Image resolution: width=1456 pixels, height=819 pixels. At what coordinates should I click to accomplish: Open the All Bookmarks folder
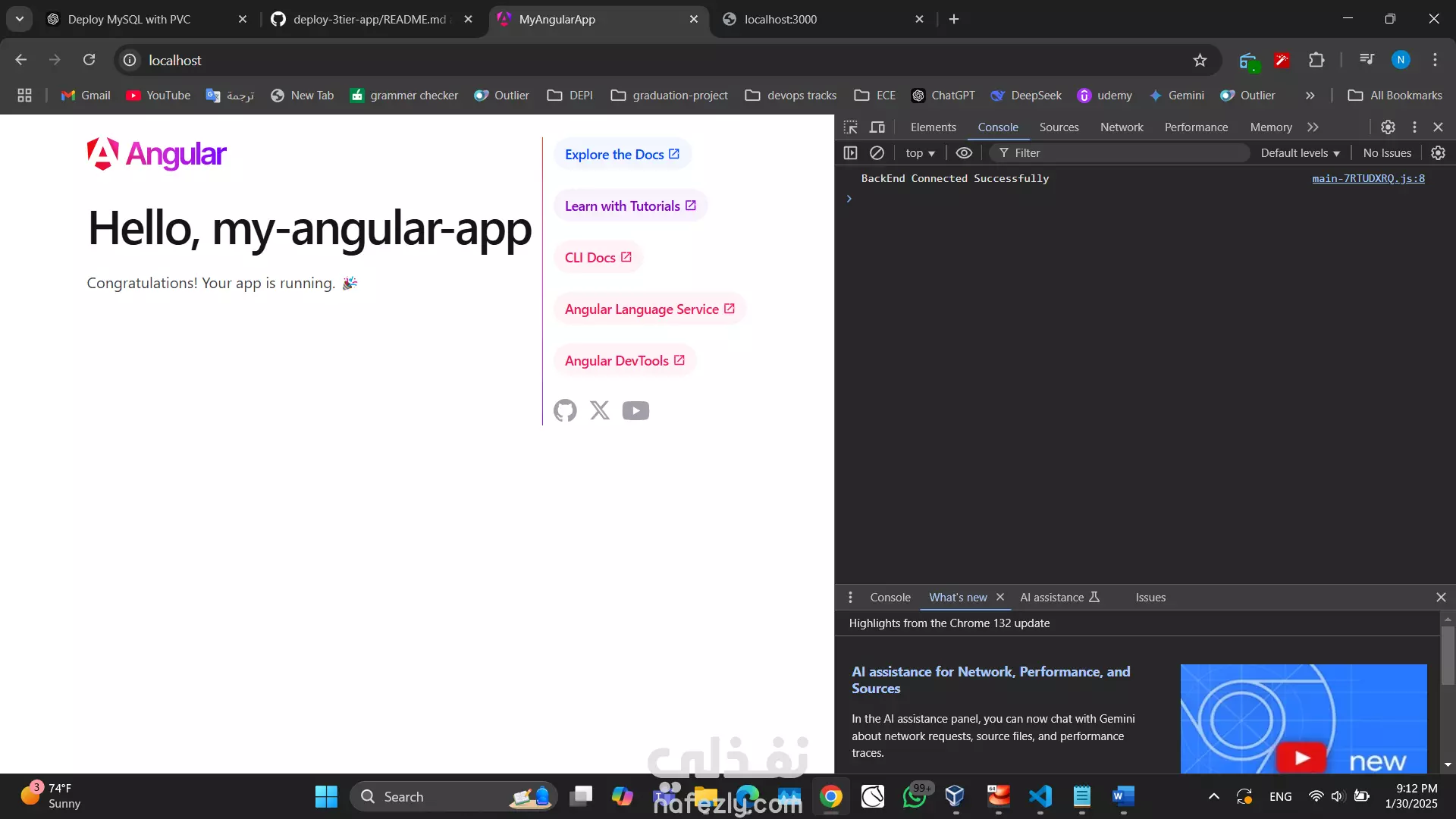(x=1395, y=95)
